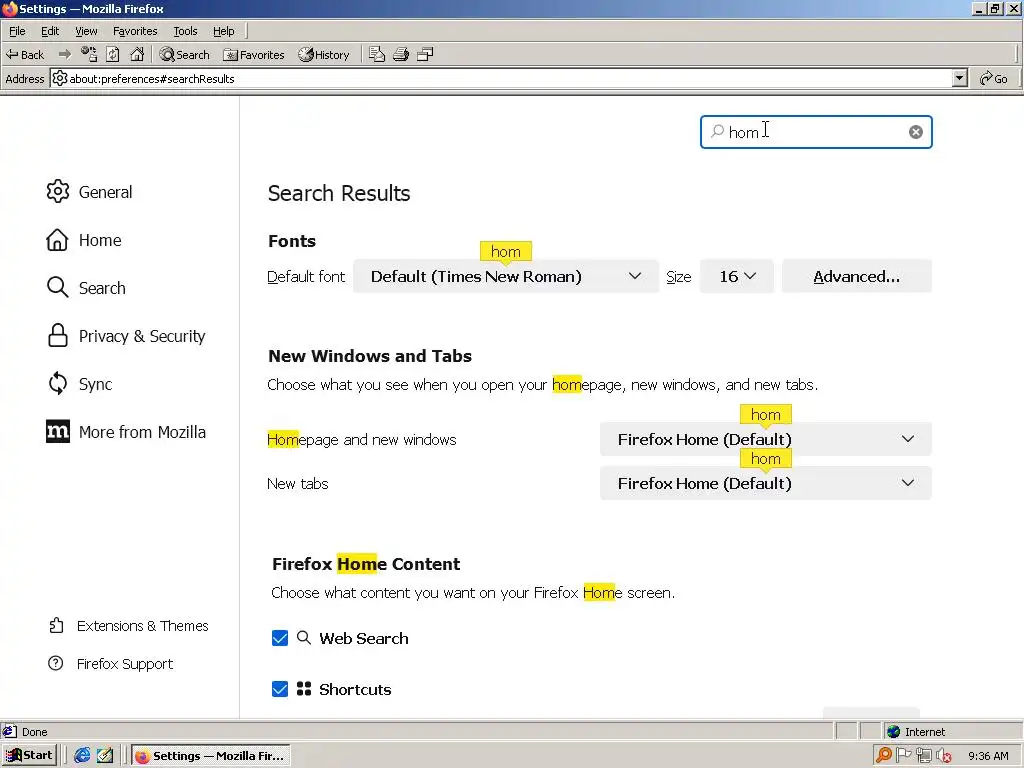
Task: Click the Print icon in toolbar
Action: [x=401, y=54]
